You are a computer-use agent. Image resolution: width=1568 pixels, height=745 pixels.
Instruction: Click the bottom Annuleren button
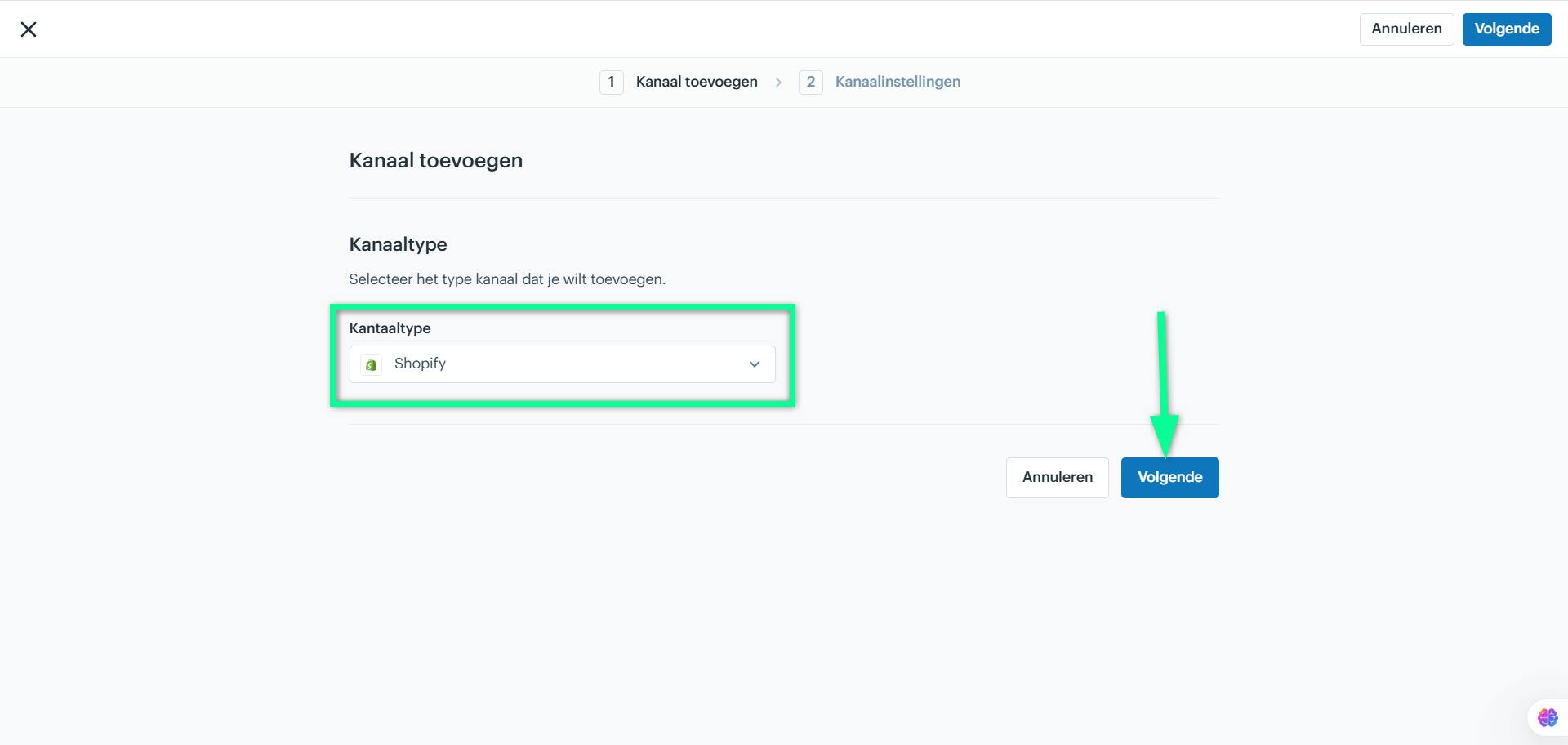coord(1057,477)
